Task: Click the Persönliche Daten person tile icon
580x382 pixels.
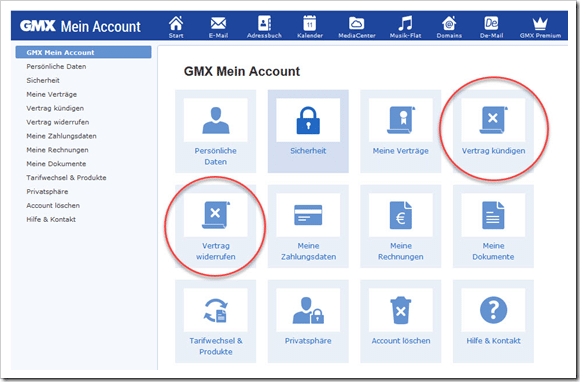Action: (x=216, y=120)
